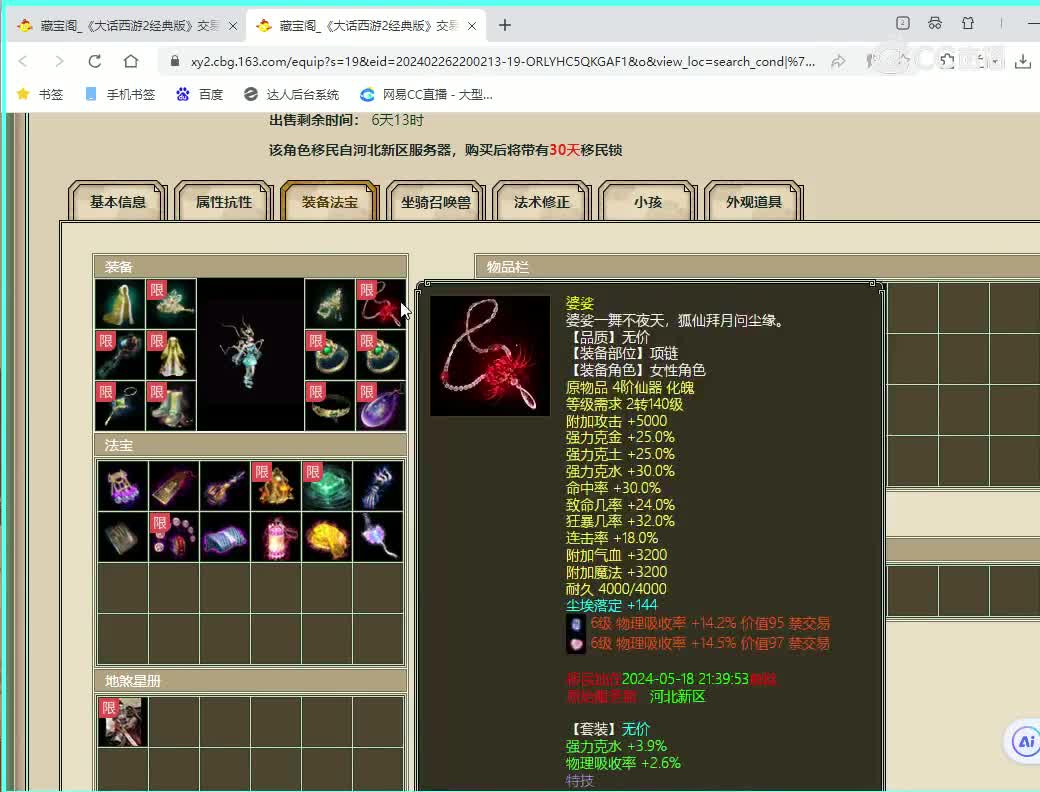Screen dimensions: 1040x792
Task: Go back to previous page
Action: [23, 61]
